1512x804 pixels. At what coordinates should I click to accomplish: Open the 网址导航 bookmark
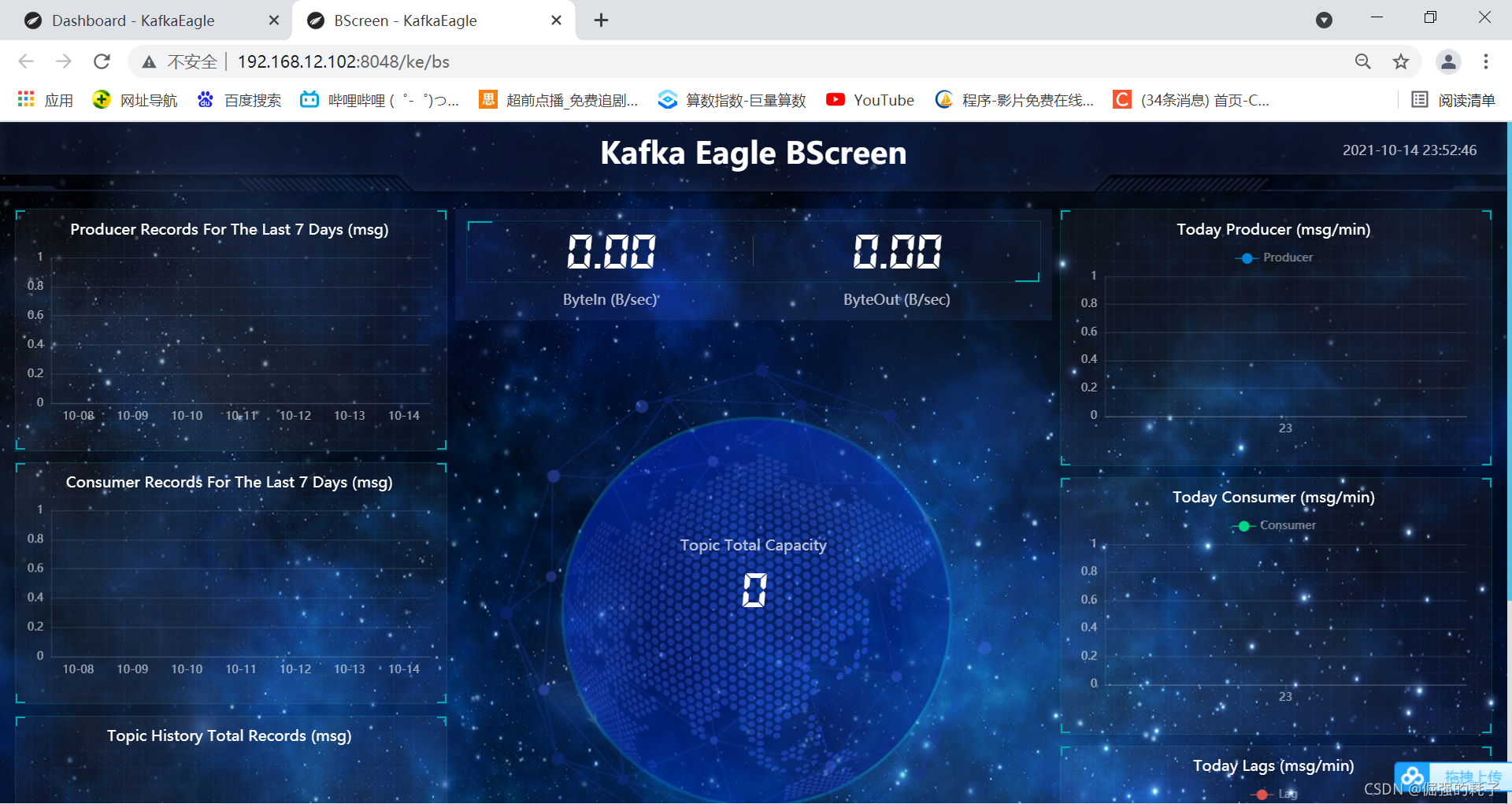135,100
